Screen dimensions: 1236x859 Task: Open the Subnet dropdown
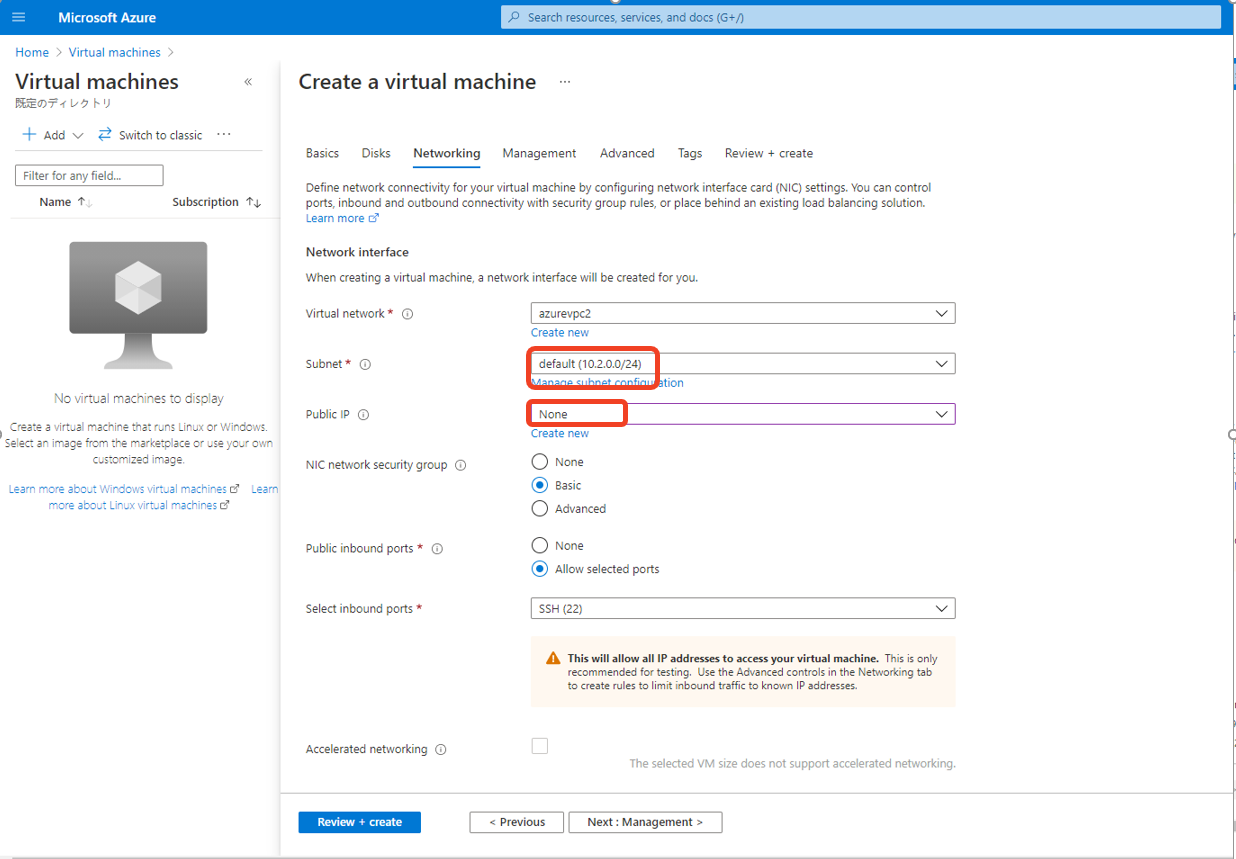tap(743, 364)
